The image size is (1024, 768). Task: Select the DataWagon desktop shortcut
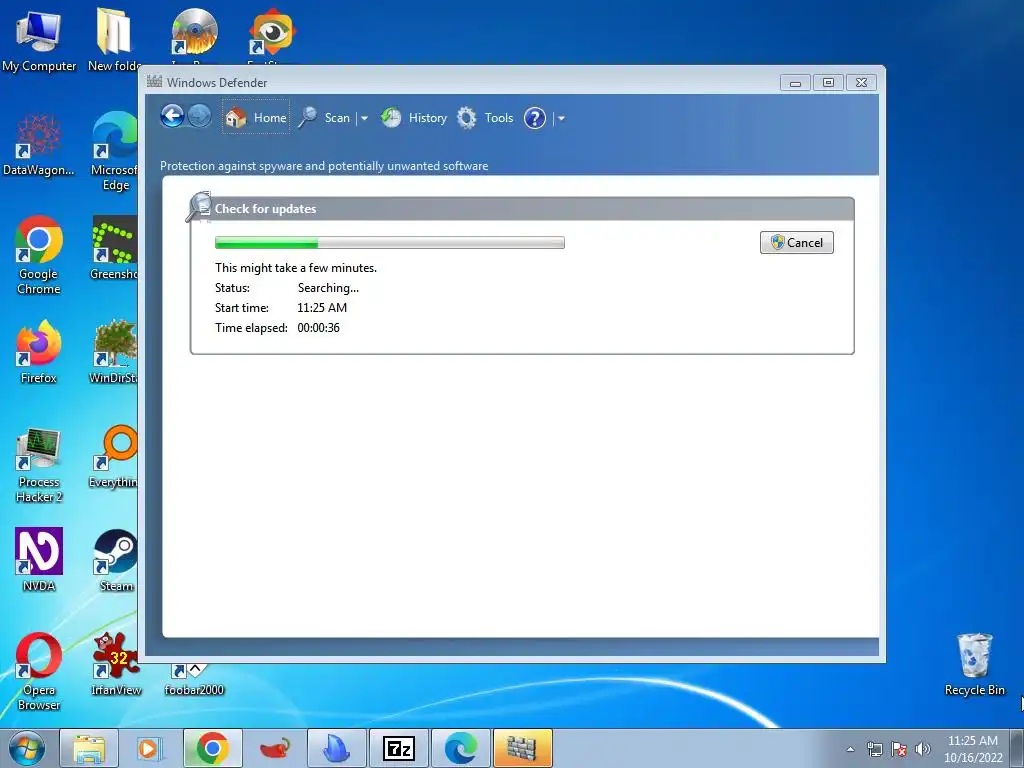click(x=39, y=145)
